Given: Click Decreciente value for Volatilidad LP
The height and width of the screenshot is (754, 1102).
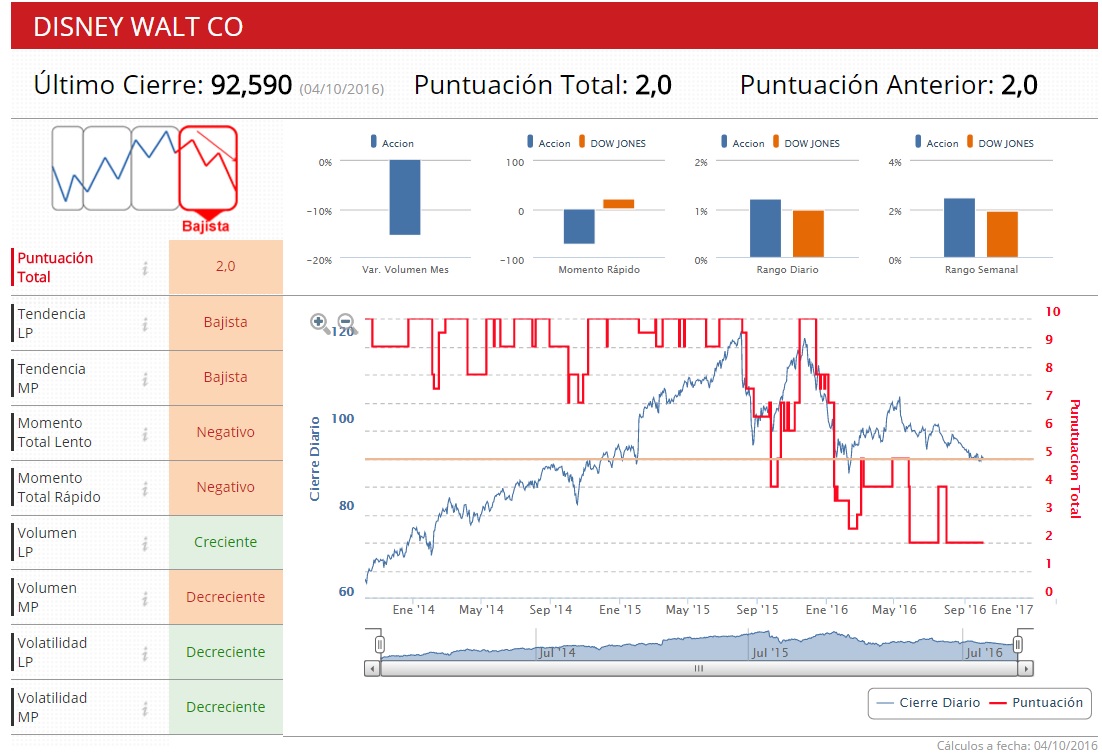Looking at the screenshot, I should point(226,652).
